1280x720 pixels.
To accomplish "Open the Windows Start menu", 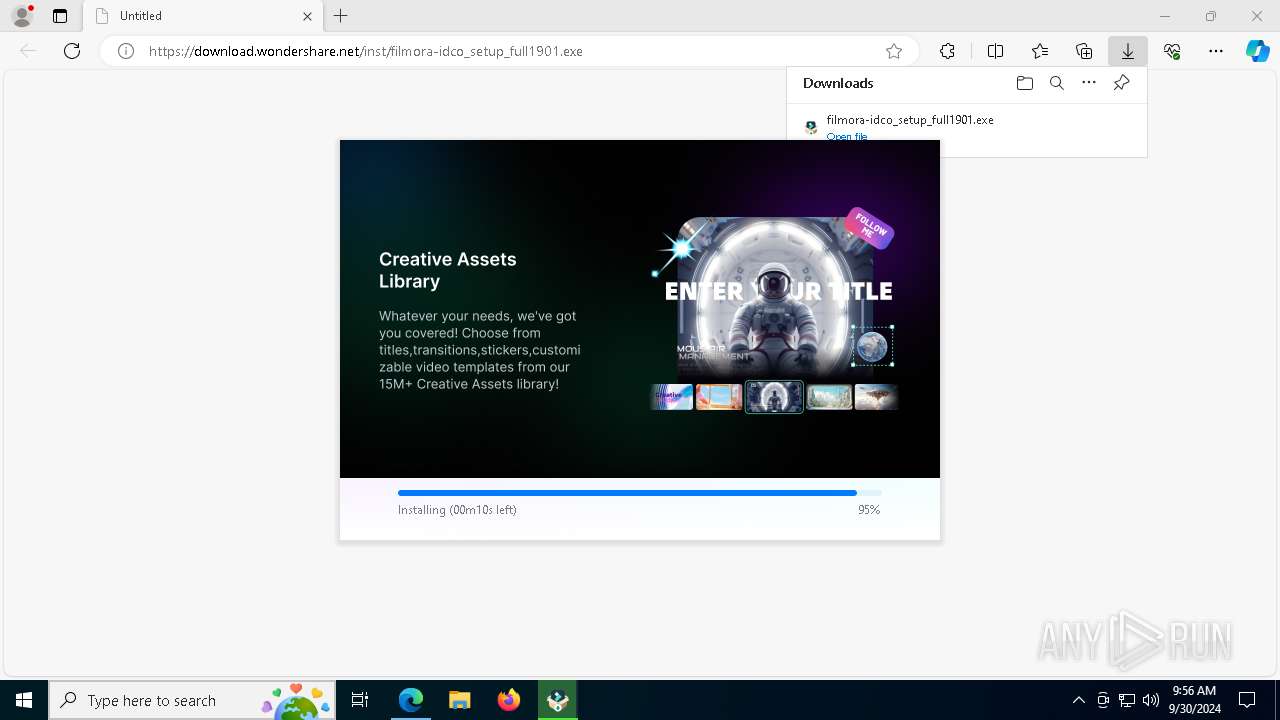I will pyautogui.click(x=24, y=700).
